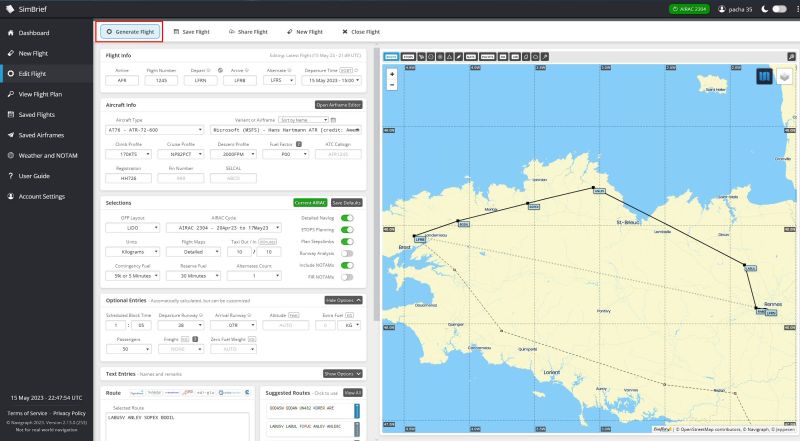This screenshot has height=441, width=800.
Task: Click the Generate Flight button
Action: click(131, 32)
